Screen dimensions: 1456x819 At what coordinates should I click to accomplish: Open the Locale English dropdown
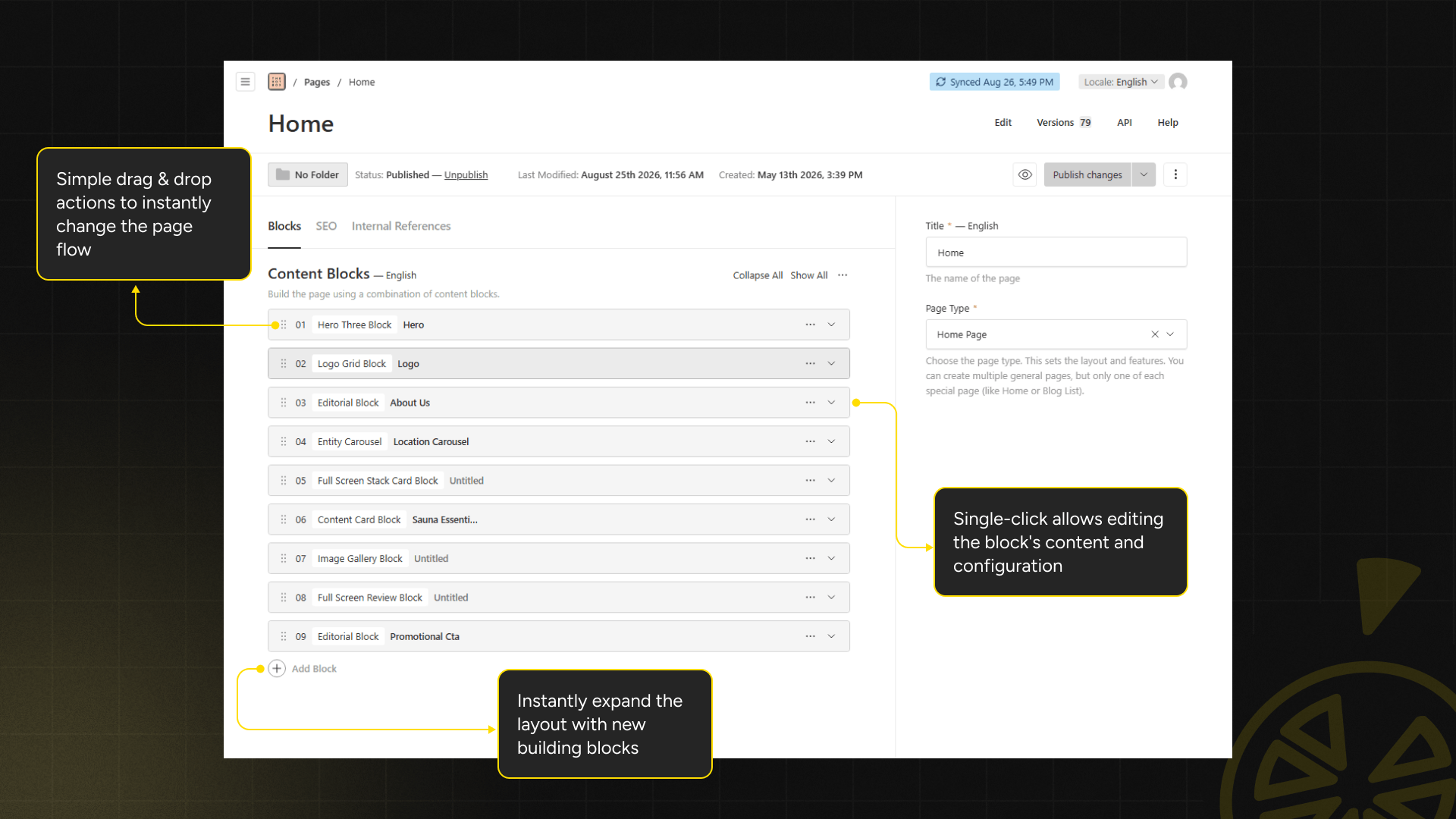[x=1121, y=82]
